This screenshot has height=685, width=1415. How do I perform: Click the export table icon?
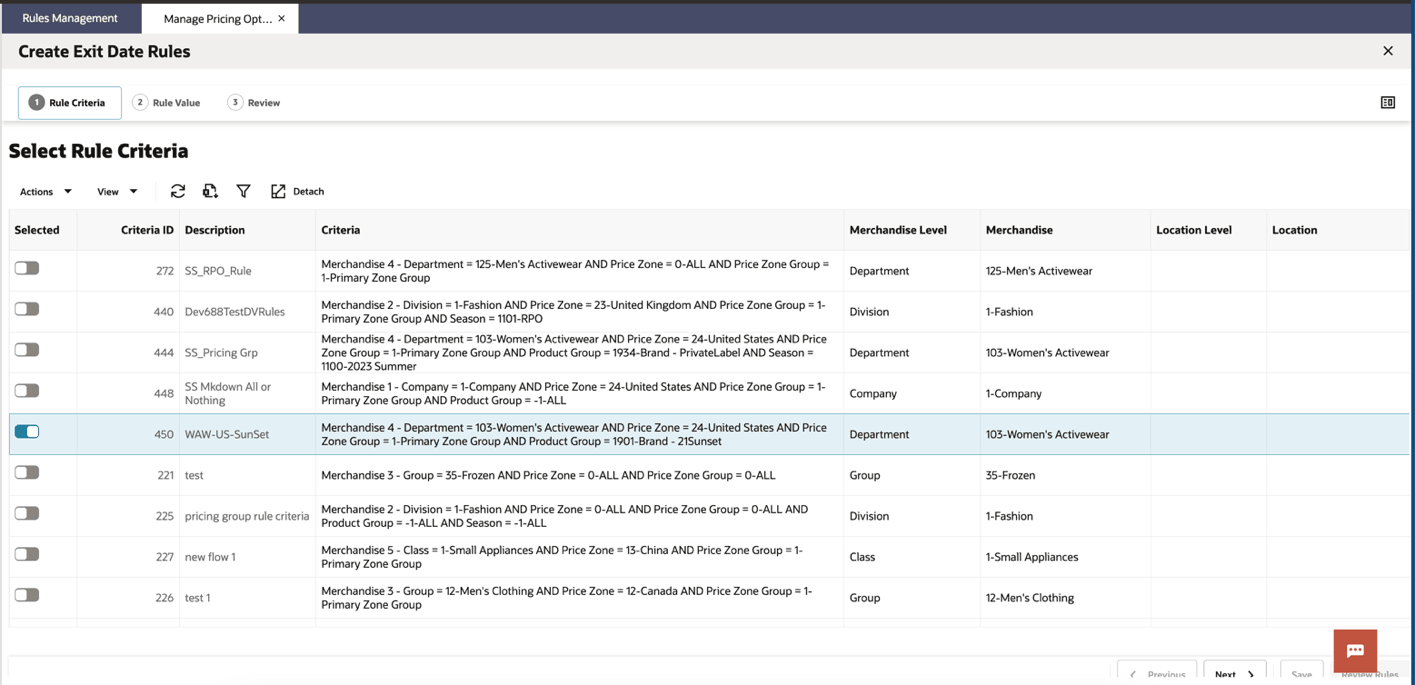210,191
